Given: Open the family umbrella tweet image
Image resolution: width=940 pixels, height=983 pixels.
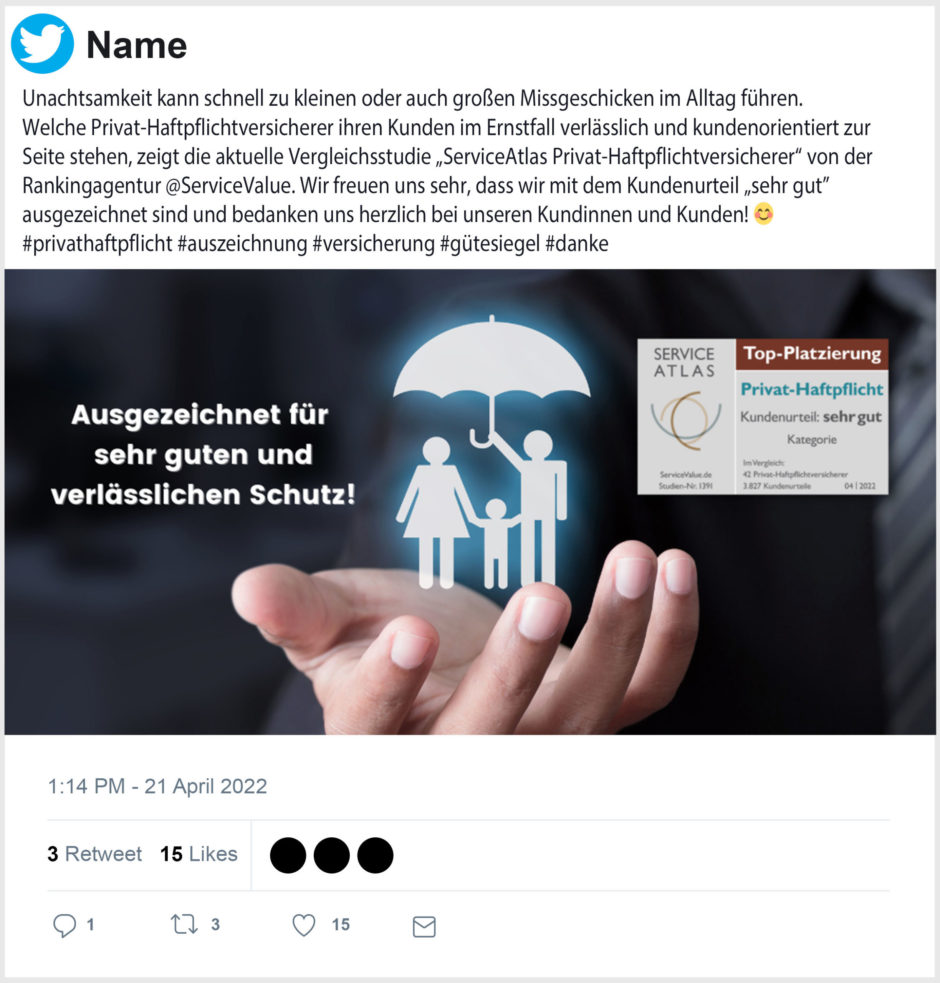Looking at the screenshot, I should [x=470, y=502].
